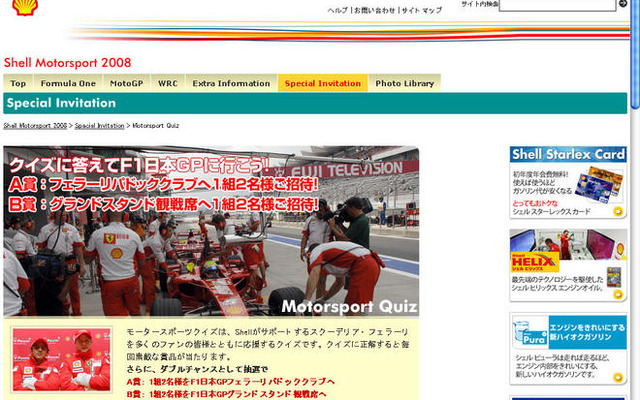Open the サイトマップ site map link
Image resolution: width=640 pixels, height=400 pixels.
pyautogui.click(x=422, y=10)
